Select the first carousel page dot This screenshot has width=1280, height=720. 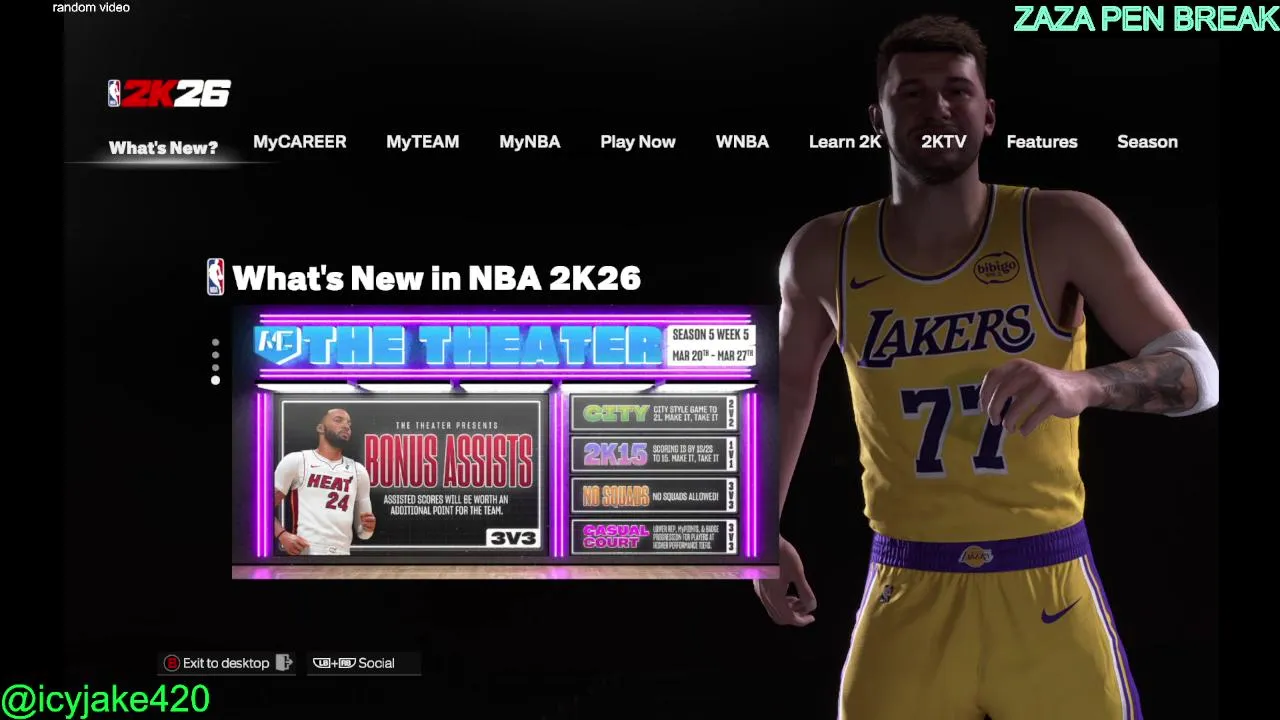215,343
